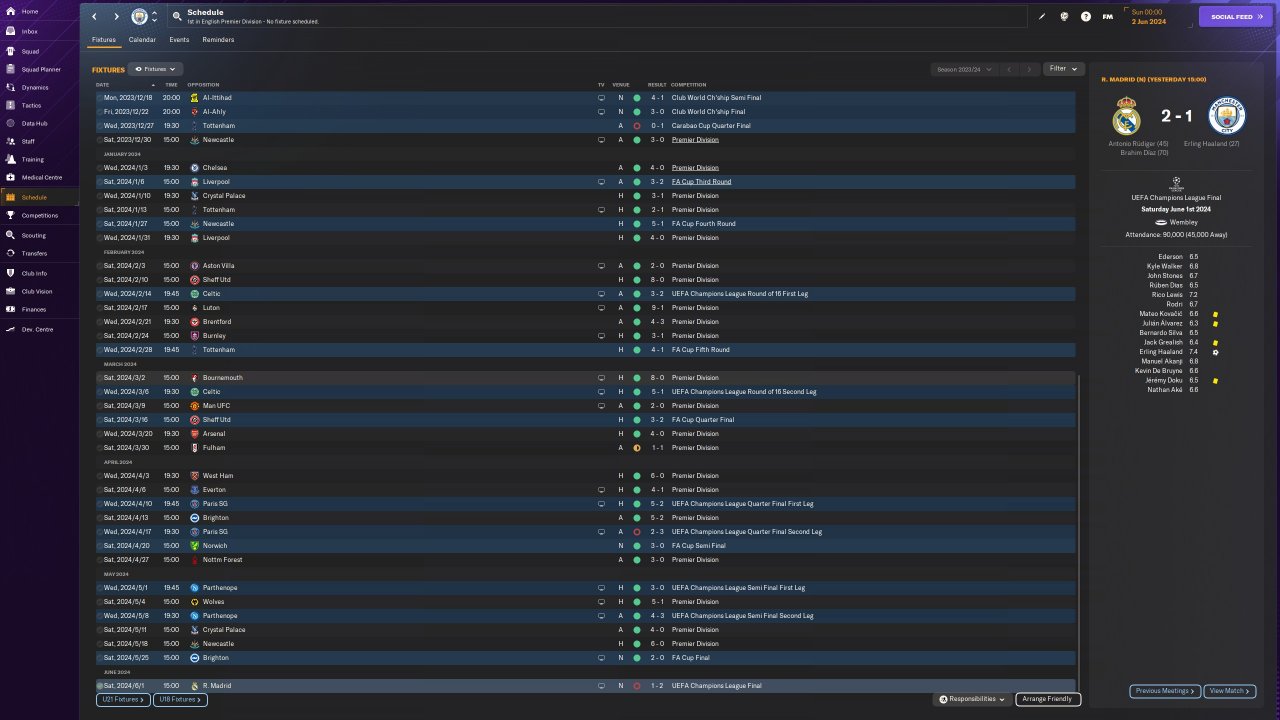Click the FM logo menu icon
Image resolution: width=1280 pixels, height=720 pixels.
pos(1108,16)
